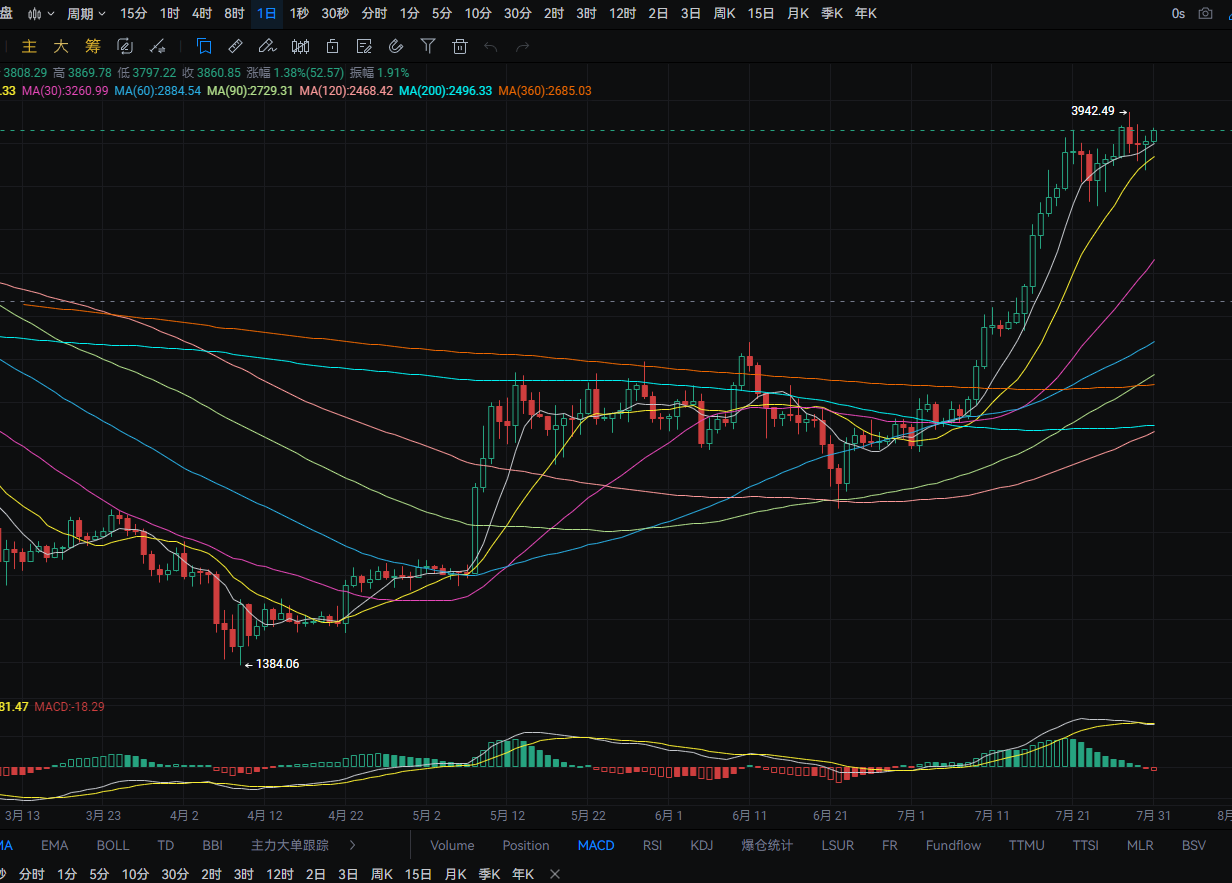Switch to the RSI indicator tab
This screenshot has height=883, width=1232.
[652, 845]
